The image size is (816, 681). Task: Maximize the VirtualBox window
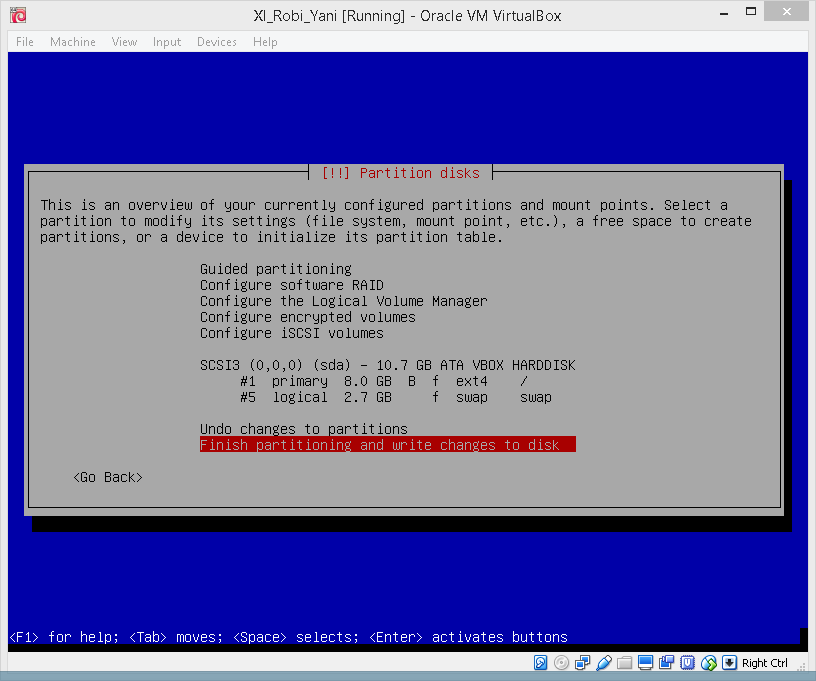click(750, 12)
